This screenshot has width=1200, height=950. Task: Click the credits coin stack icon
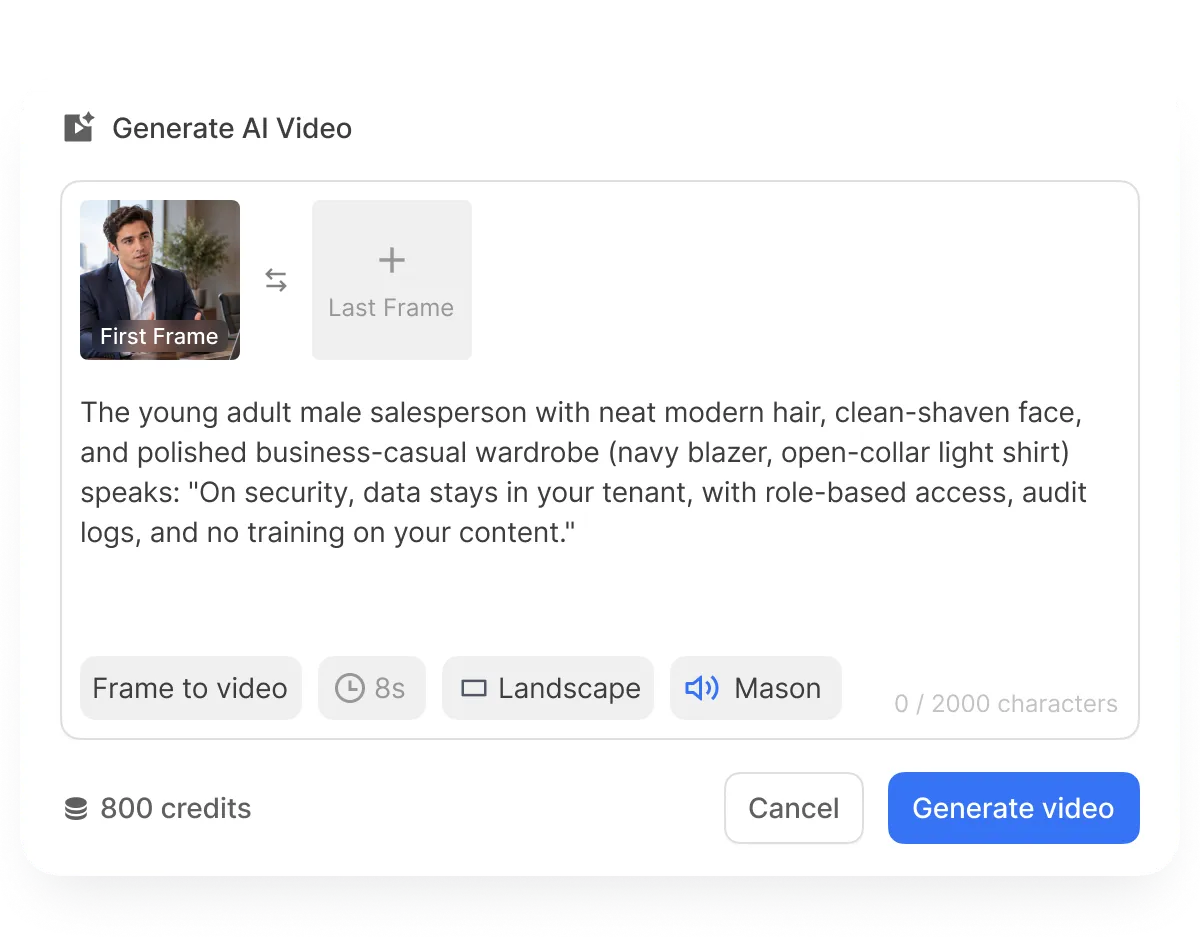pyautogui.click(x=76, y=808)
